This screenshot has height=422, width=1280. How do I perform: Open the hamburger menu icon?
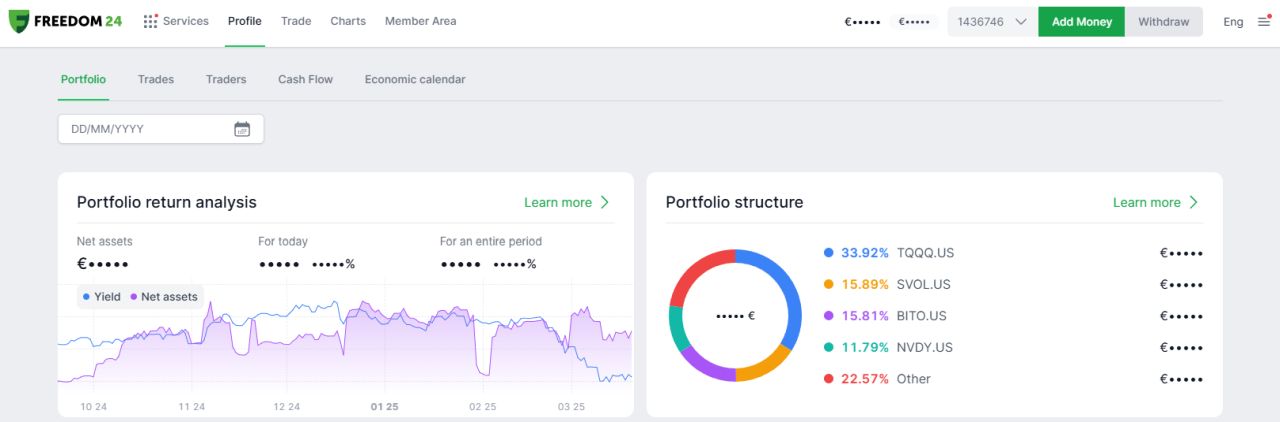coord(1264,21)
